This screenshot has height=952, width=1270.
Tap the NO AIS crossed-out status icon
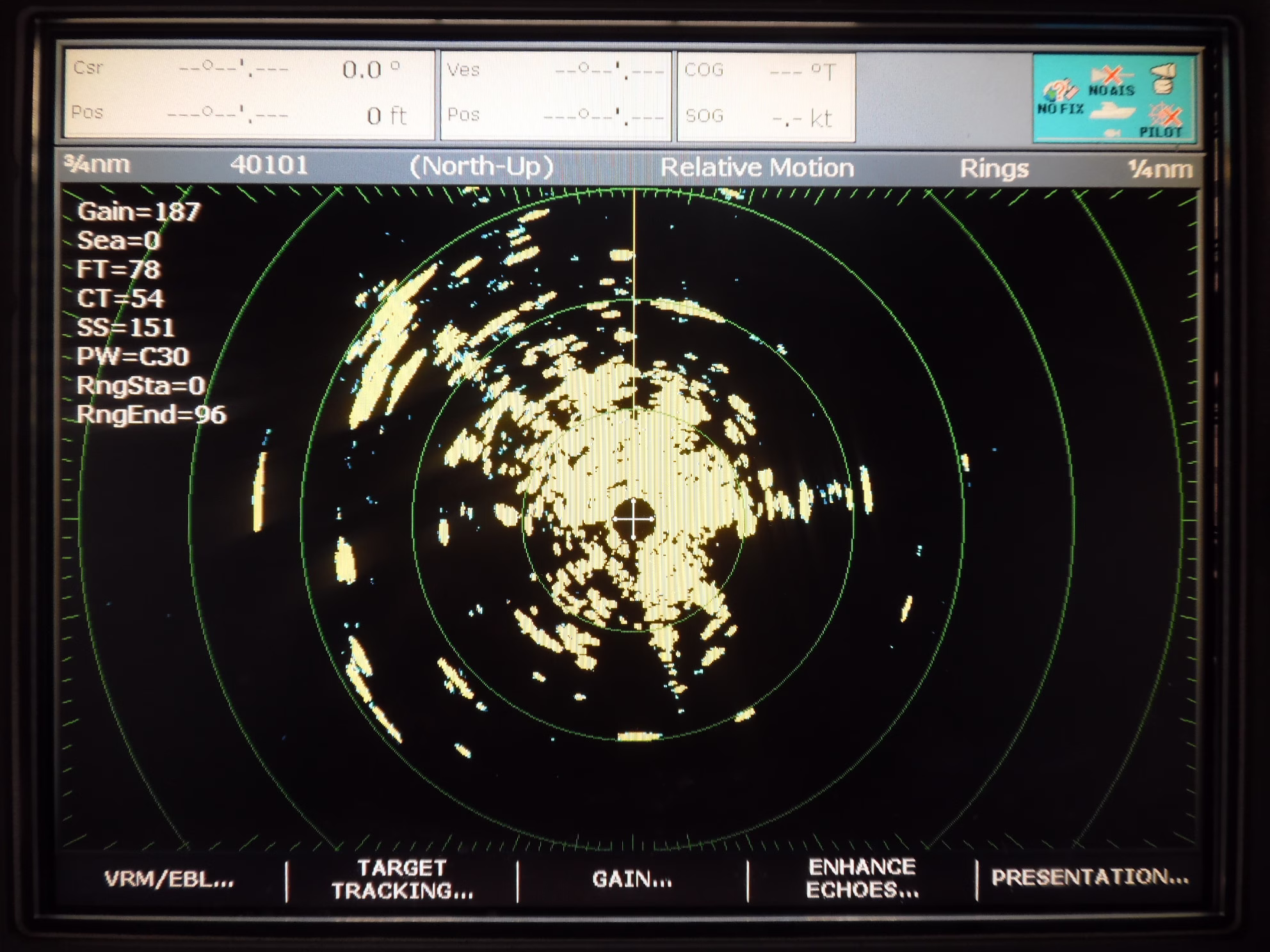[1112, 81]
